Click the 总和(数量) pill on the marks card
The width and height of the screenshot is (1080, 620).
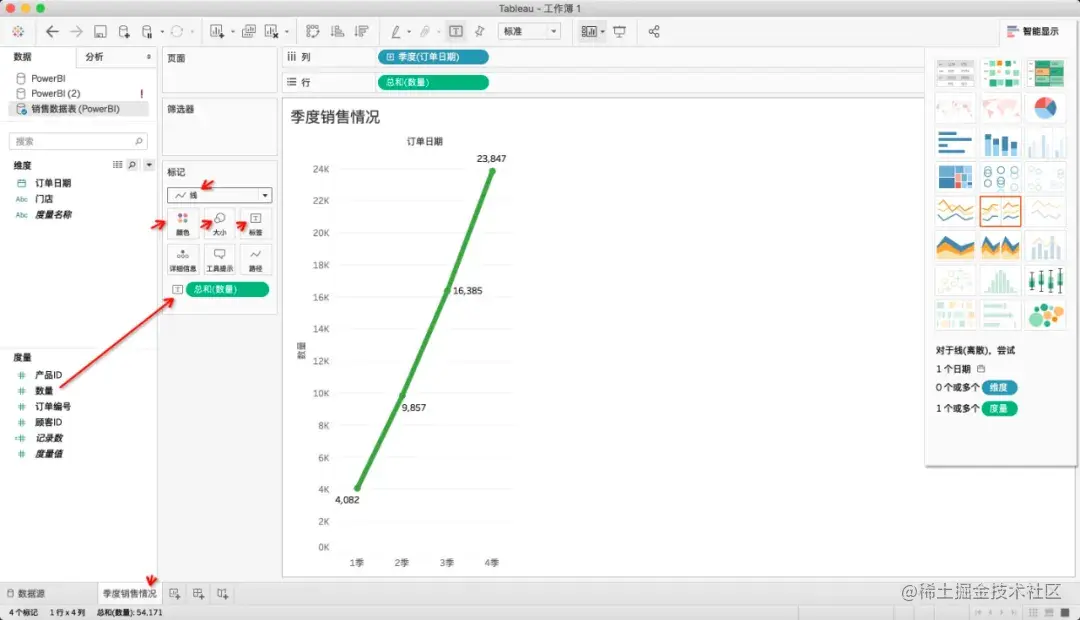(x=227, y=289)
